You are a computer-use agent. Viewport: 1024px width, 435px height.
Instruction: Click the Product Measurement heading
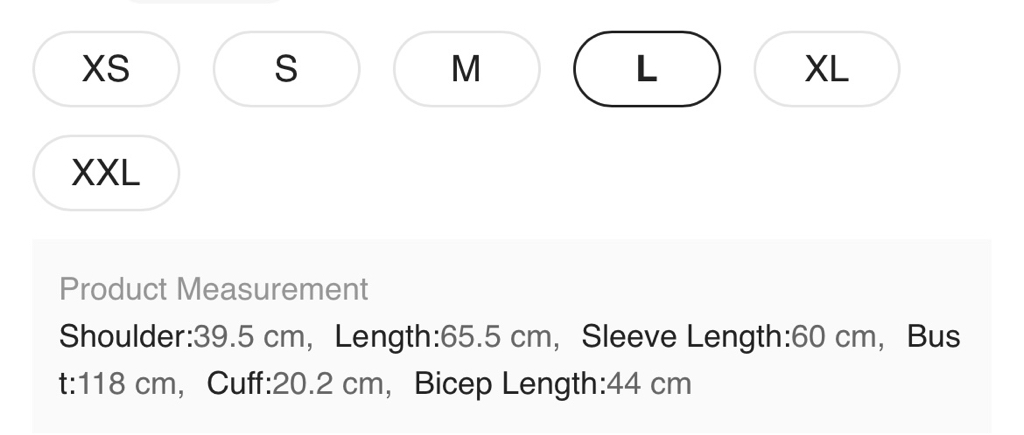point(214,289)
